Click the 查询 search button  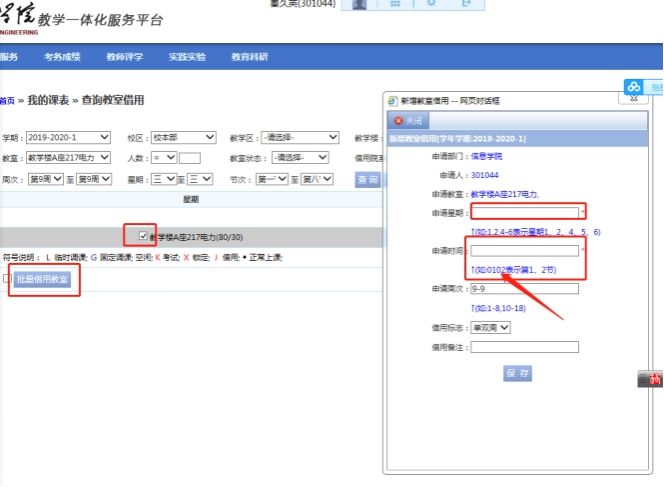click(368, 179)
